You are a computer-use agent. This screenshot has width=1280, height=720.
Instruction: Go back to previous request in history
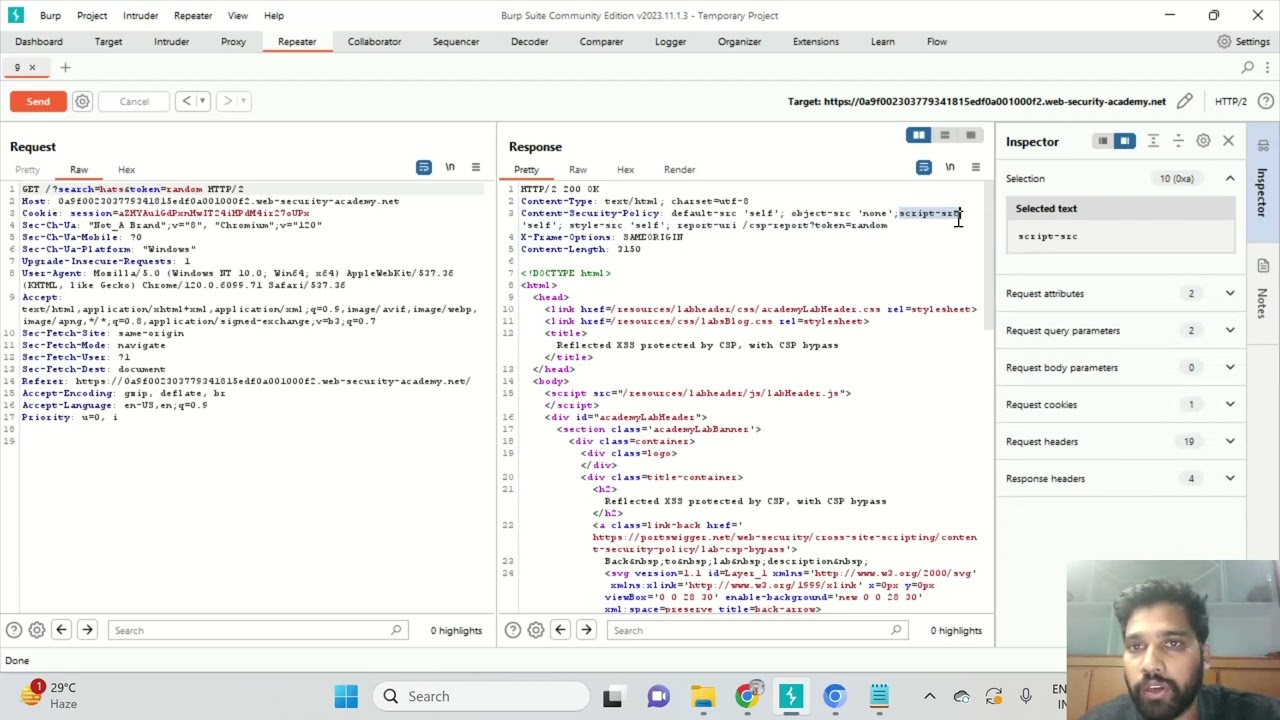tap(186, 101)
